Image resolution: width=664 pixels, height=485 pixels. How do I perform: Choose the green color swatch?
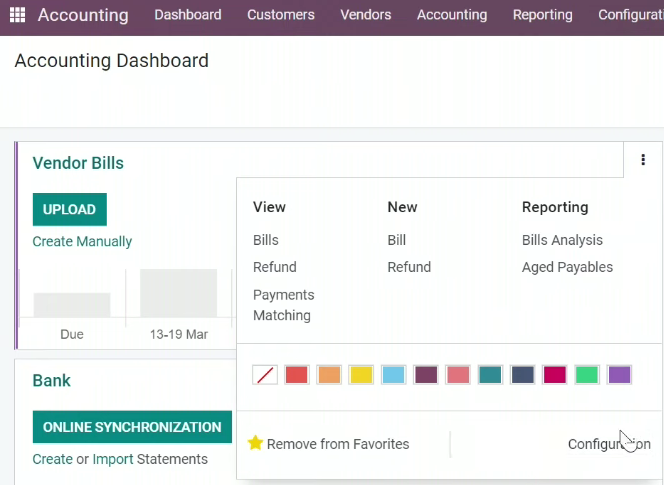(x=587, y=375)
